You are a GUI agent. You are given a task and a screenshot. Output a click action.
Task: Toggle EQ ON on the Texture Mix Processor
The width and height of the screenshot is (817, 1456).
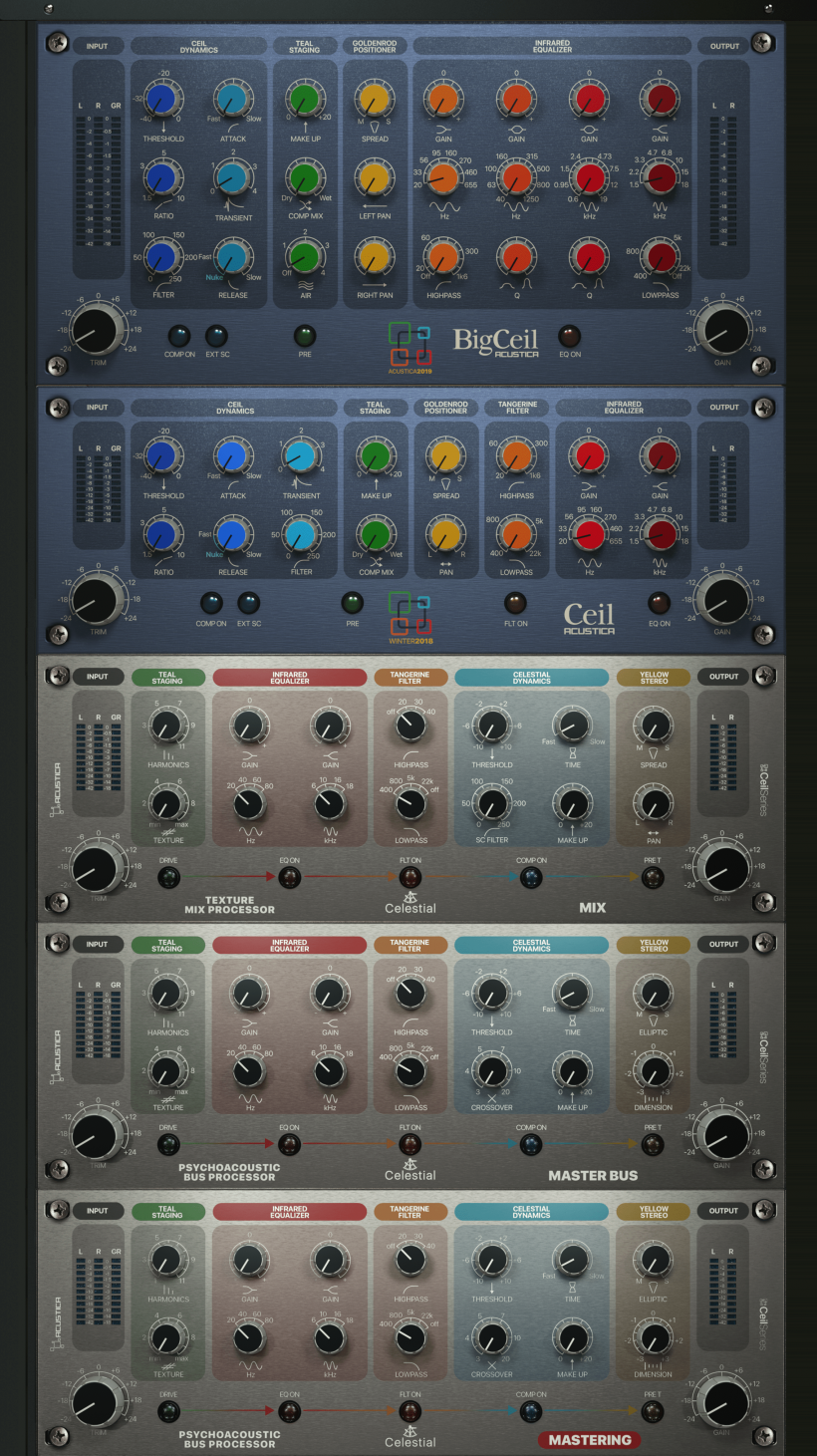coord(289,877)
